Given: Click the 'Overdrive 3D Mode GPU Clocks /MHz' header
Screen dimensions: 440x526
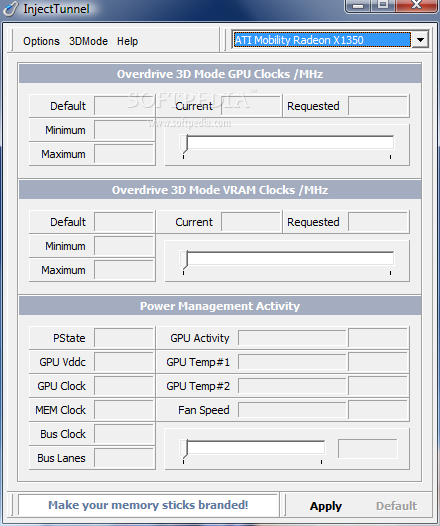Looking at the screenshot, I should [220, 74].
